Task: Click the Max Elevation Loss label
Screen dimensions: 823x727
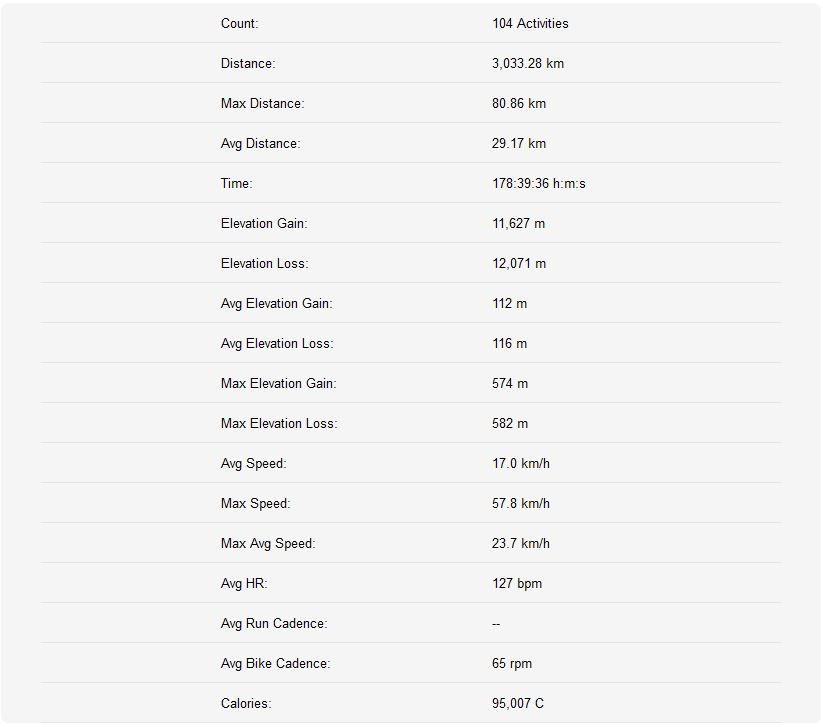Action: pyautogui.click(x=279, y=423)
